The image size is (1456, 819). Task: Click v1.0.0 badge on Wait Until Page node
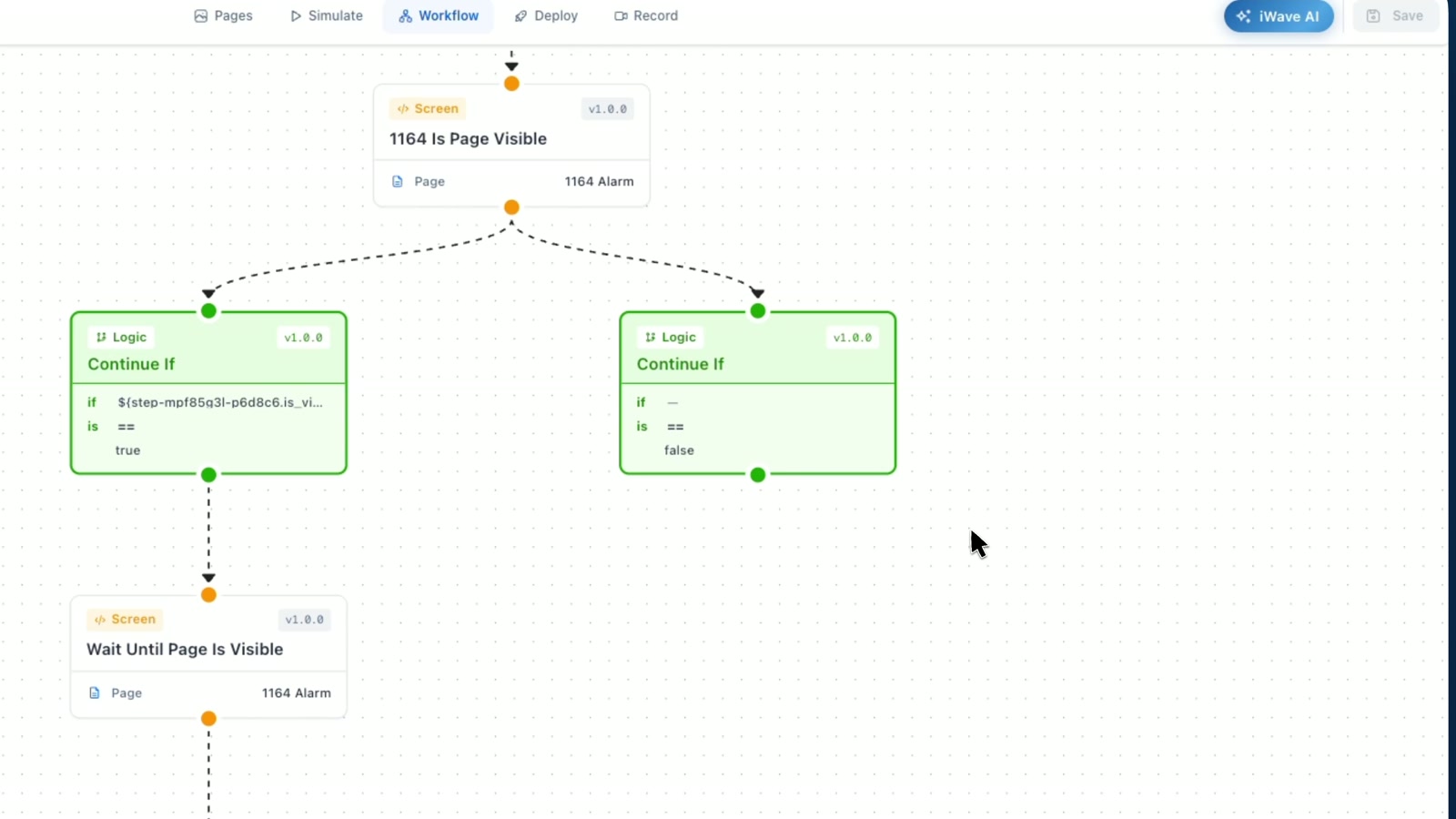[x=305, y=620]
